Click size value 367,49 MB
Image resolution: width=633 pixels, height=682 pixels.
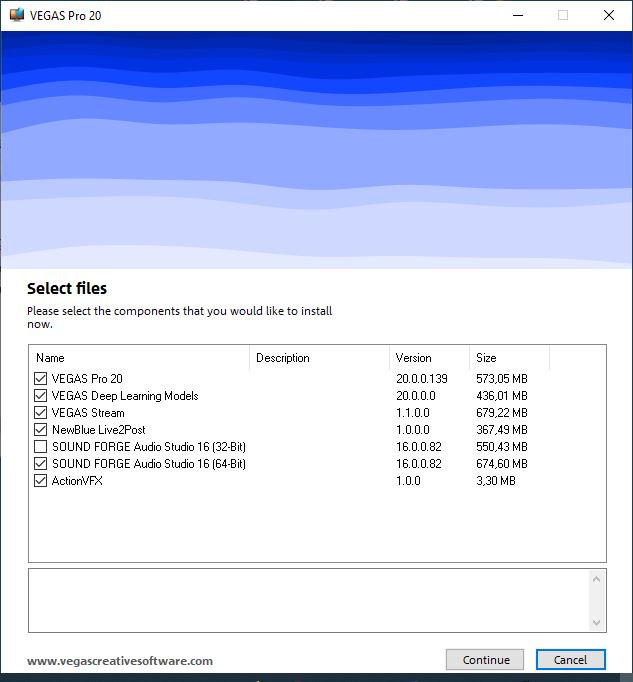[x=502, y=430]
